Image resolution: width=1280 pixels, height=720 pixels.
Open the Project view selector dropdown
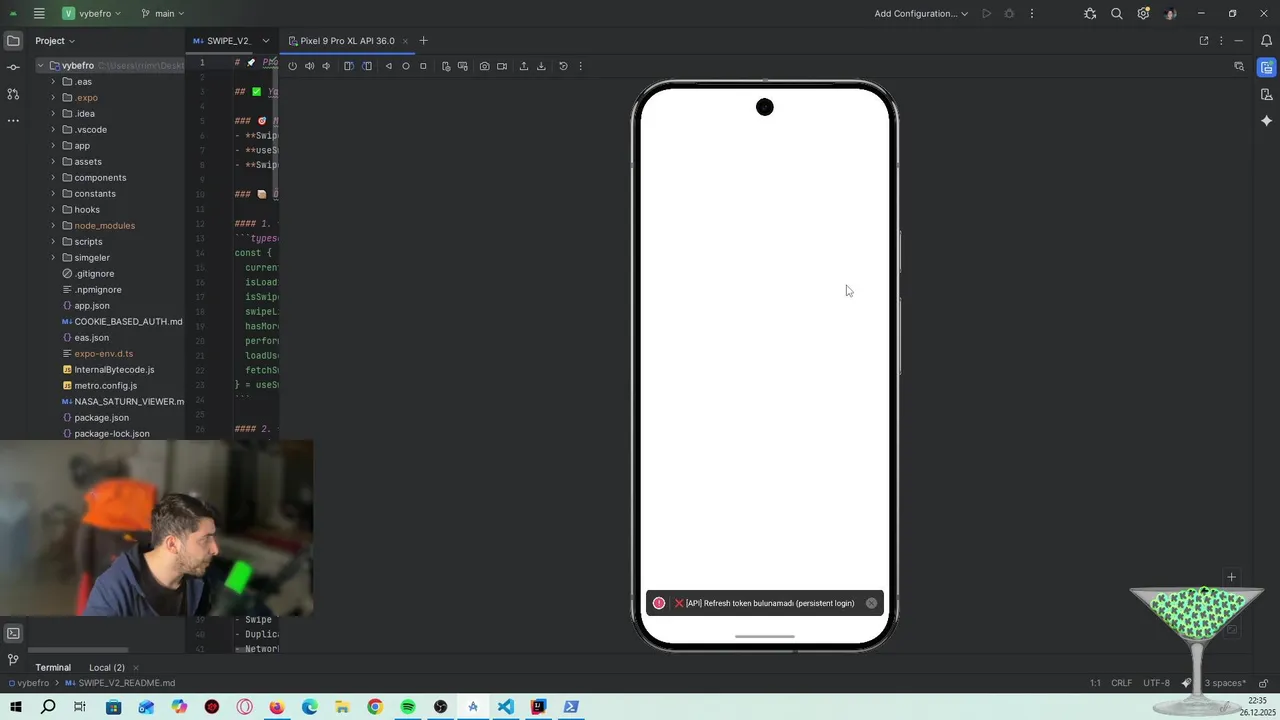coord(55,41)
